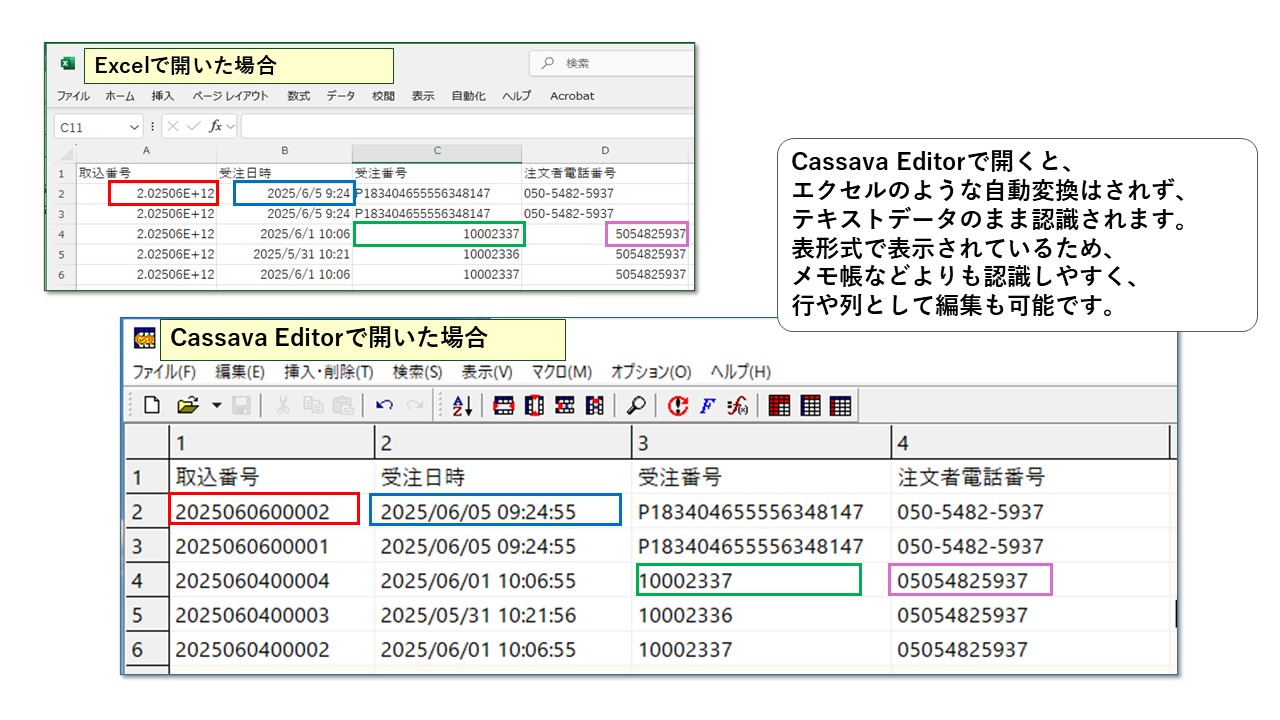Open the ファイル tab in Excel
Image resolution: width=1280 pixels, height=720 pixels.
[x=73, y=96]
